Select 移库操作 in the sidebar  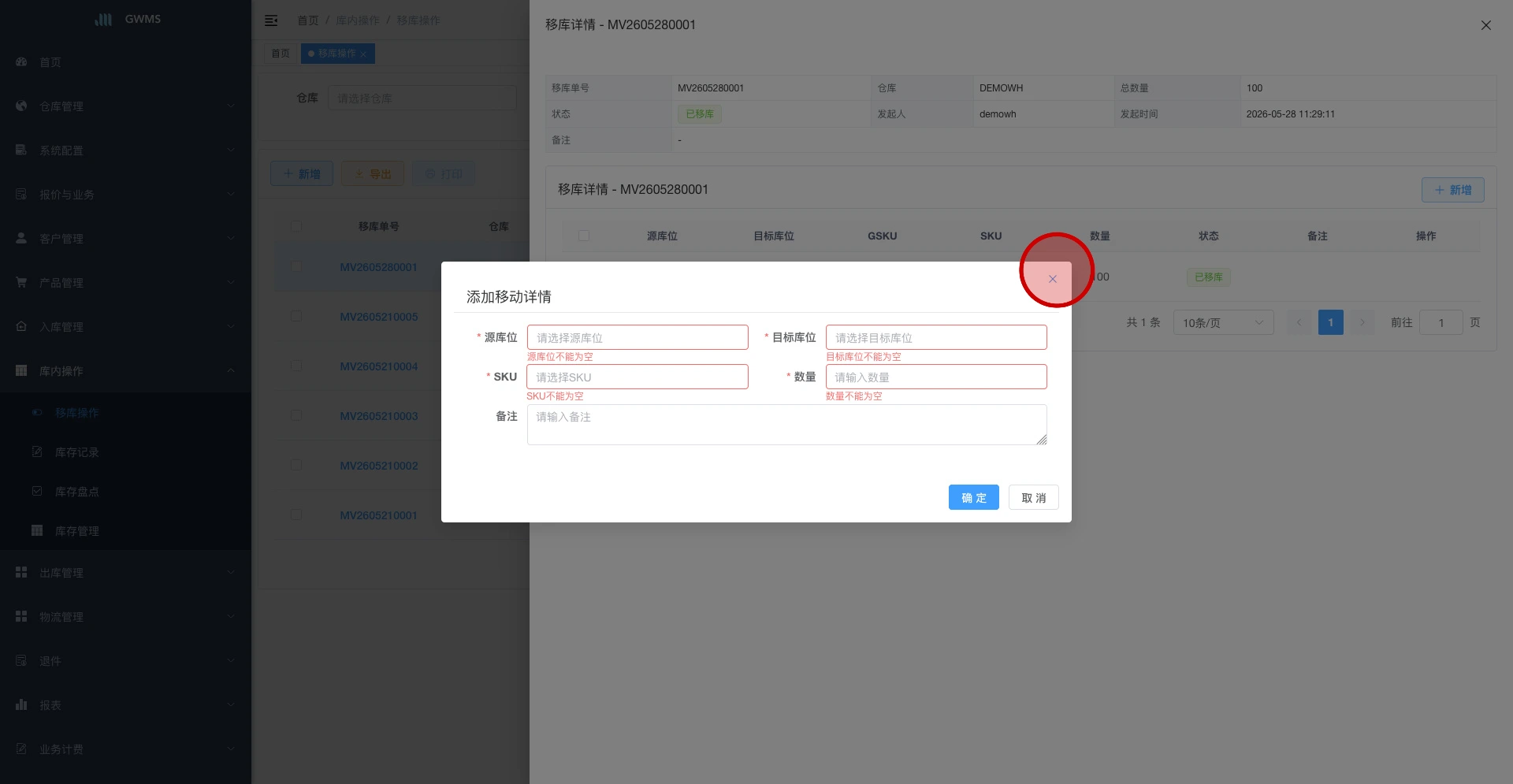(x=126, y=412)
